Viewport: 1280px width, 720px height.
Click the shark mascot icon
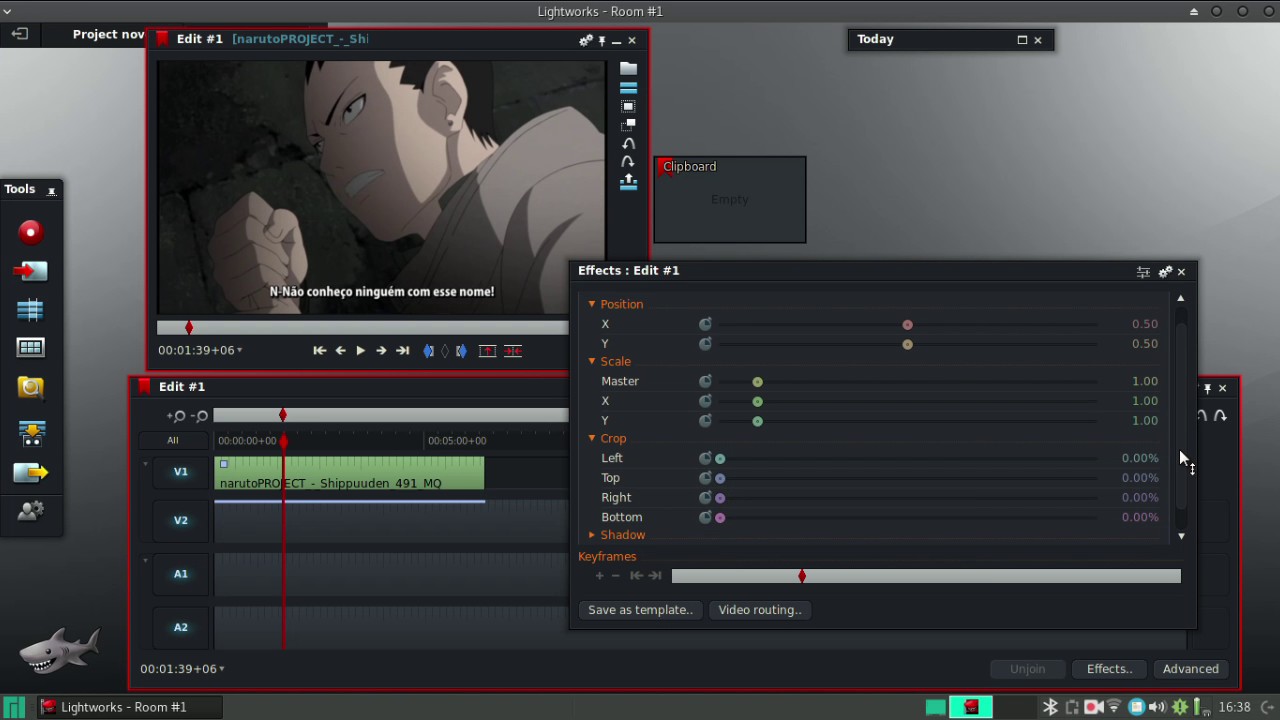(x=59, y=649)
